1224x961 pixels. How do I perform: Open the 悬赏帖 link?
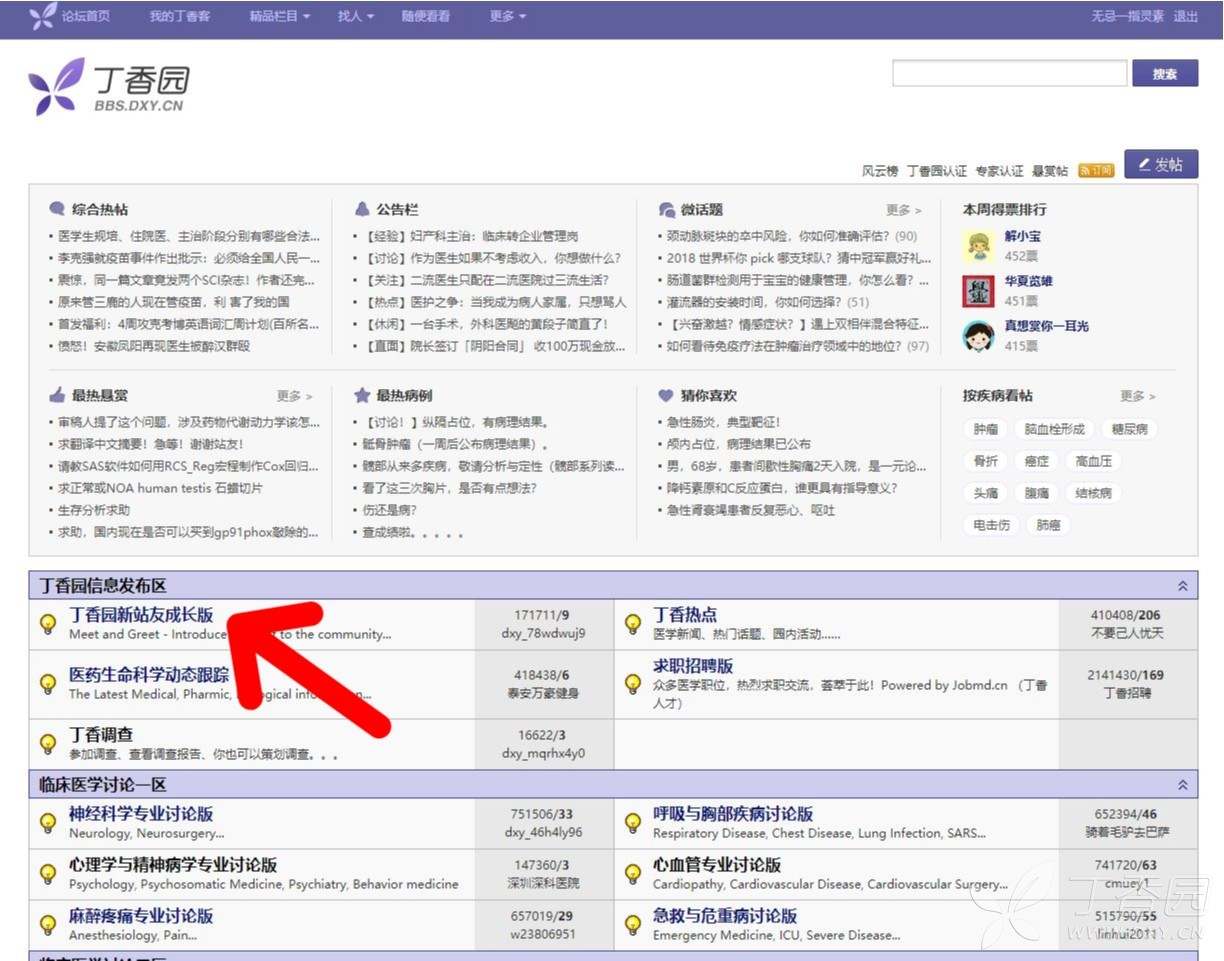[1050, 171]
